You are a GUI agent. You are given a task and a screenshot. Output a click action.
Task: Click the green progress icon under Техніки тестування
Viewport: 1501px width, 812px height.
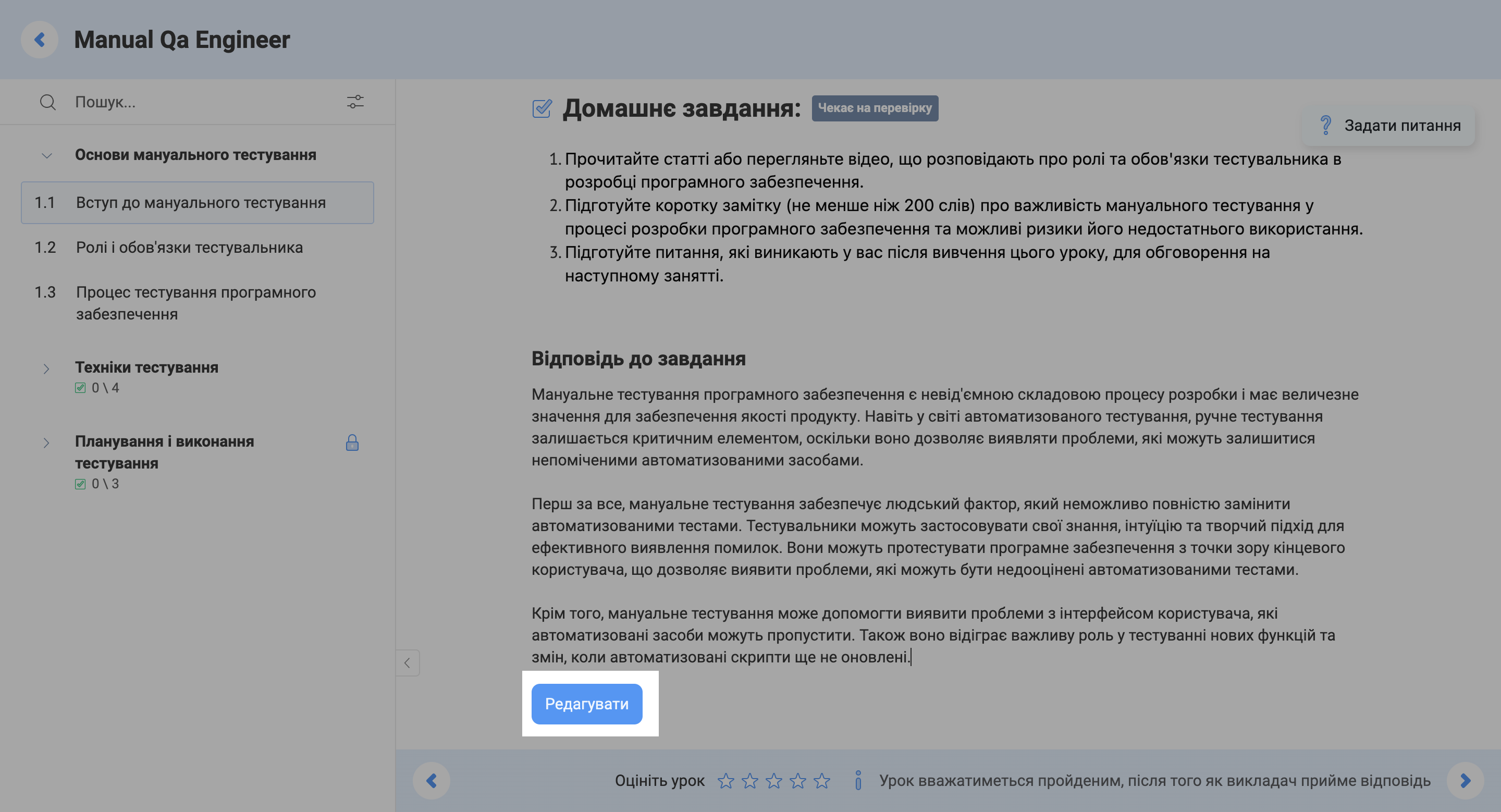[81, 387]
